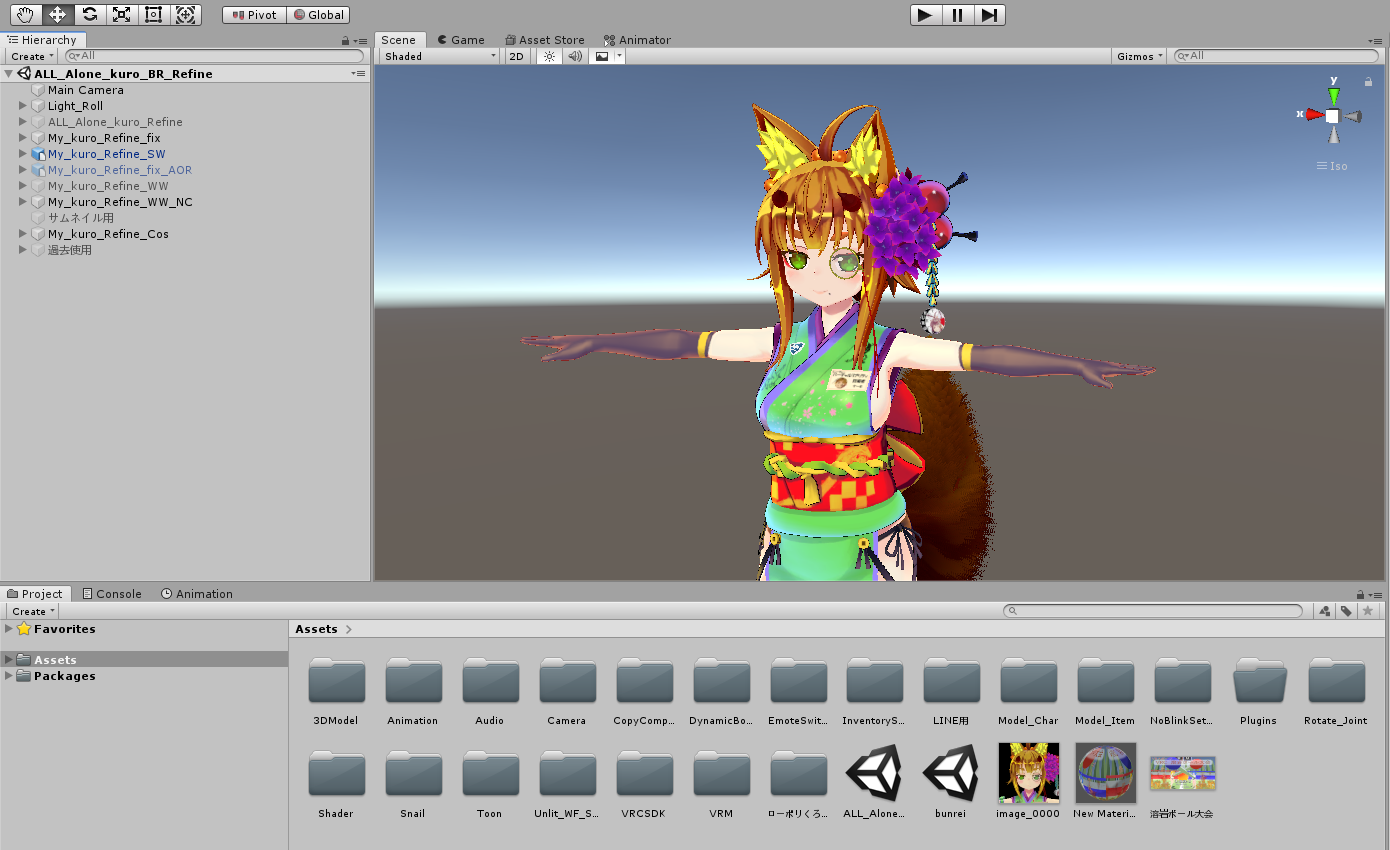Open the Shaded draw mode dropdown
1390x850 pixels.
440,57
